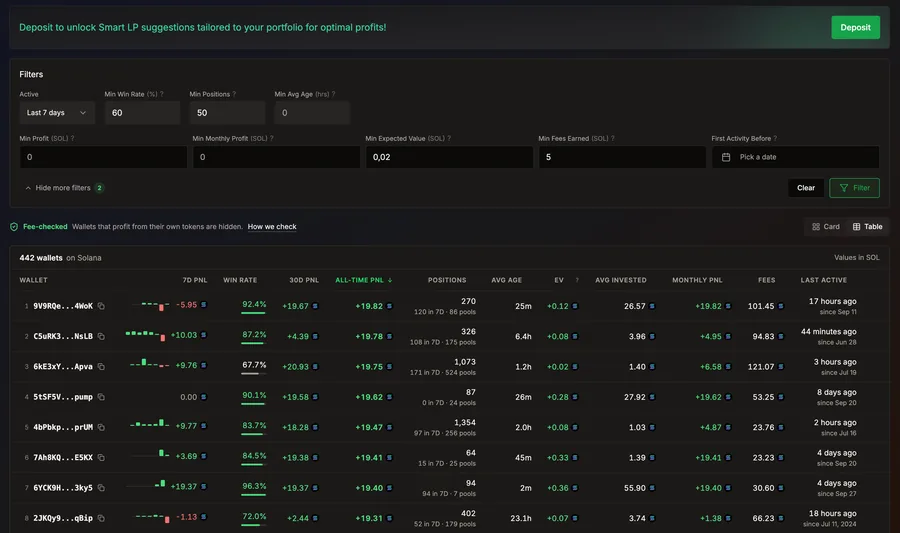900x533 pixels.
Task: Open wallet 2JKQy9...qBip
Action: (63, 518)
